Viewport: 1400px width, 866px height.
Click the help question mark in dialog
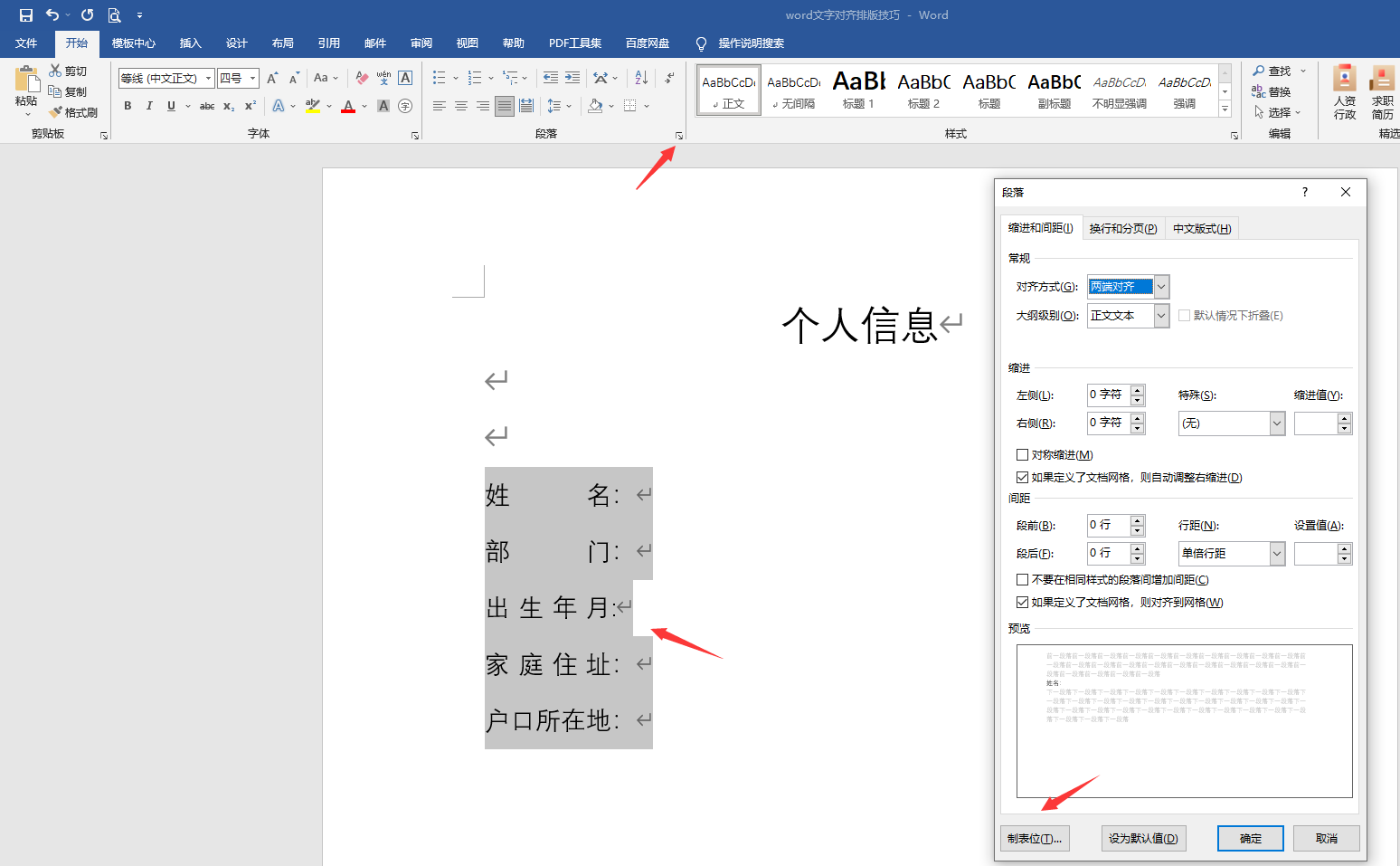tap(1304, 192)
